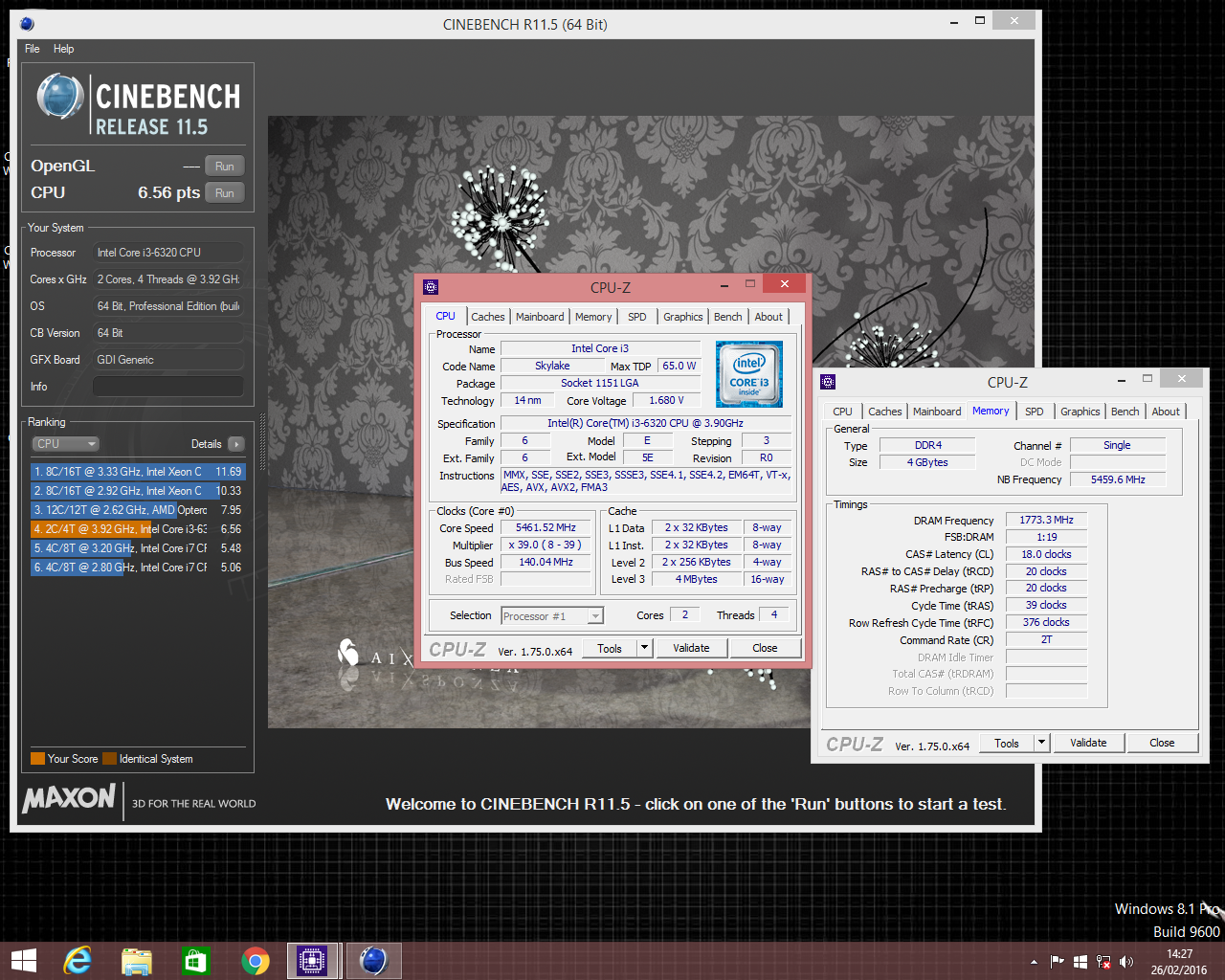Click Start button on Windows taskbar
Viewport: 1225px width, 980px height.
[x=23, y=961]
